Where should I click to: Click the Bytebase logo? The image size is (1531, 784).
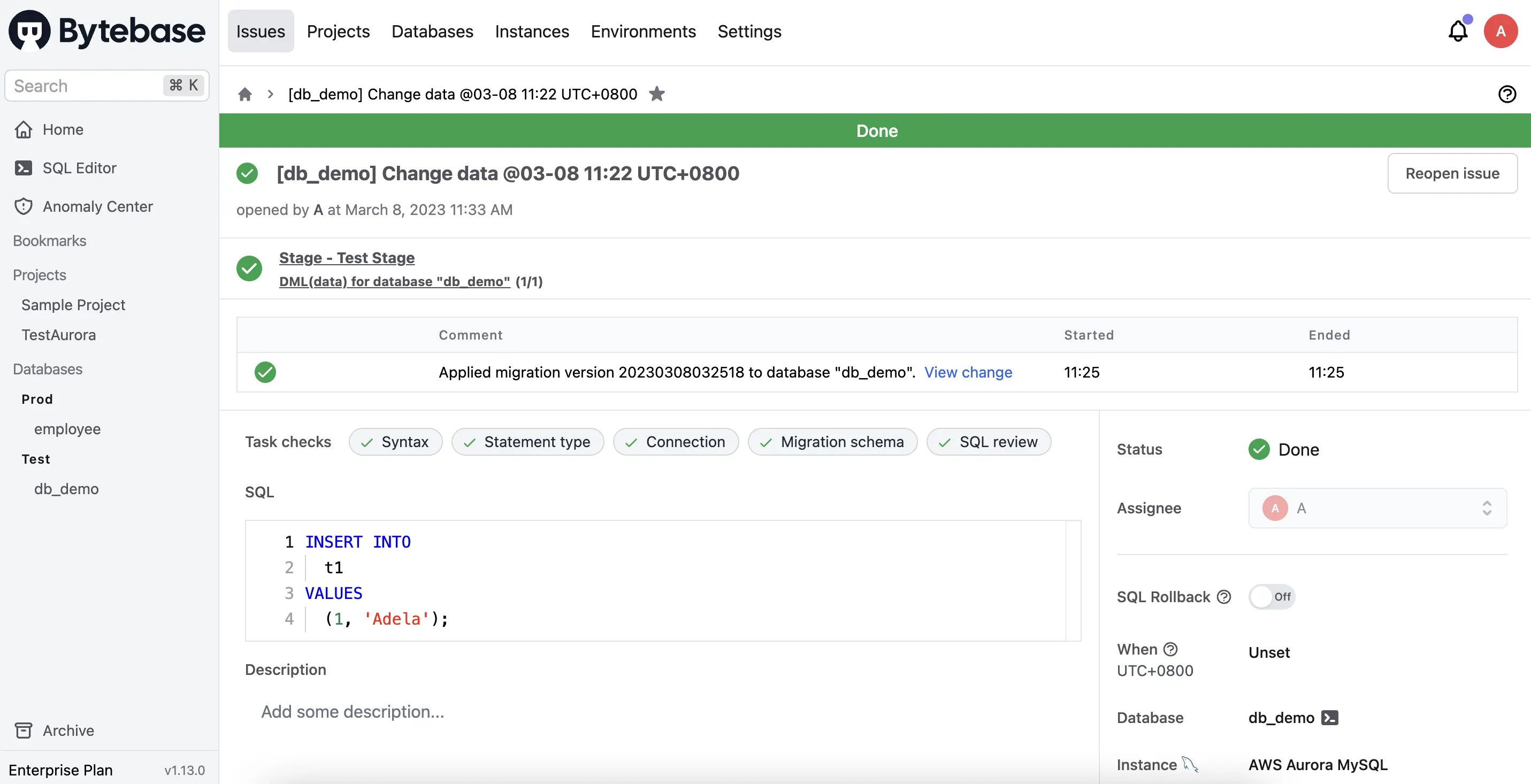coord(106,30)
